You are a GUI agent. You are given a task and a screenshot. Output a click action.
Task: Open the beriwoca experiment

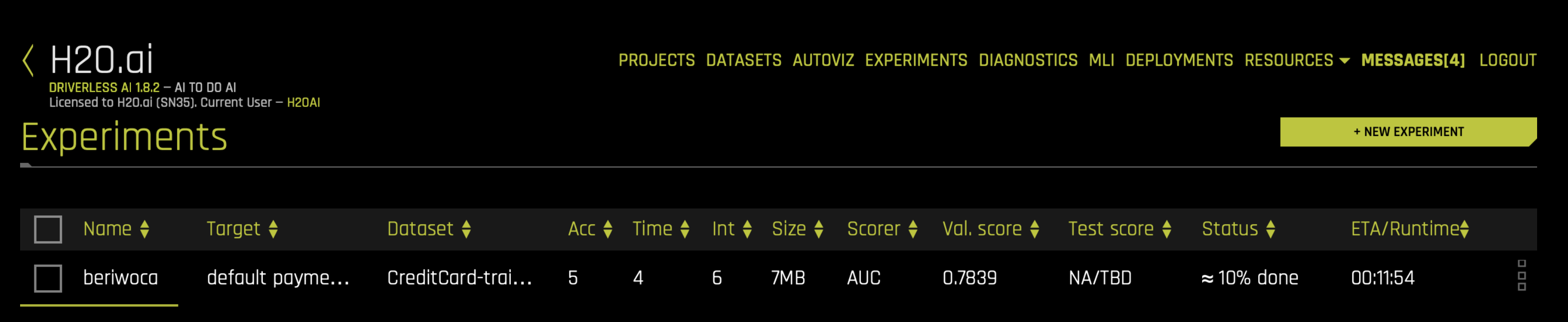(x=121, y=277)
